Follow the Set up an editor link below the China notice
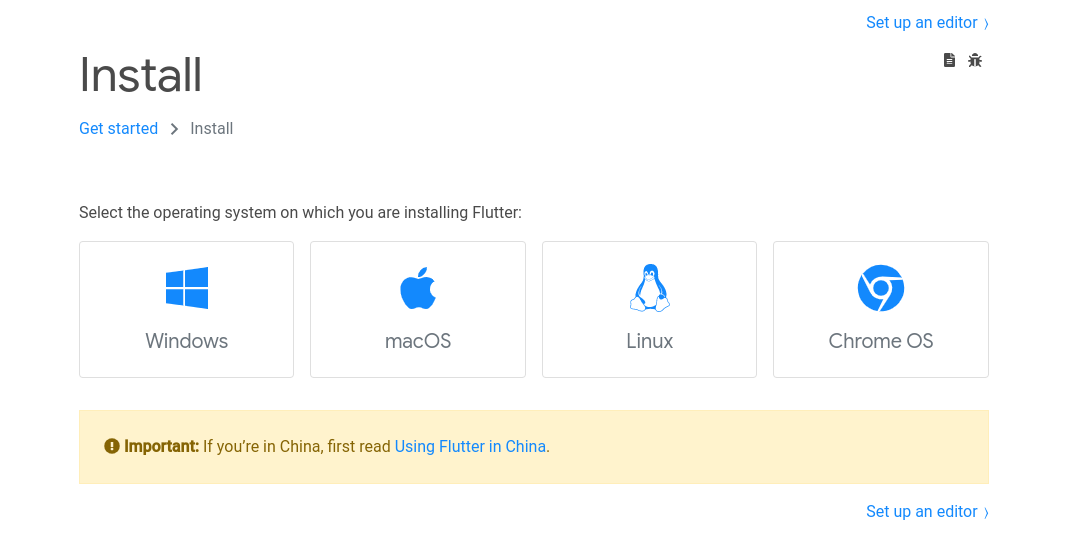This screenshot has width=1067, height=547. (x=921, y=512)
